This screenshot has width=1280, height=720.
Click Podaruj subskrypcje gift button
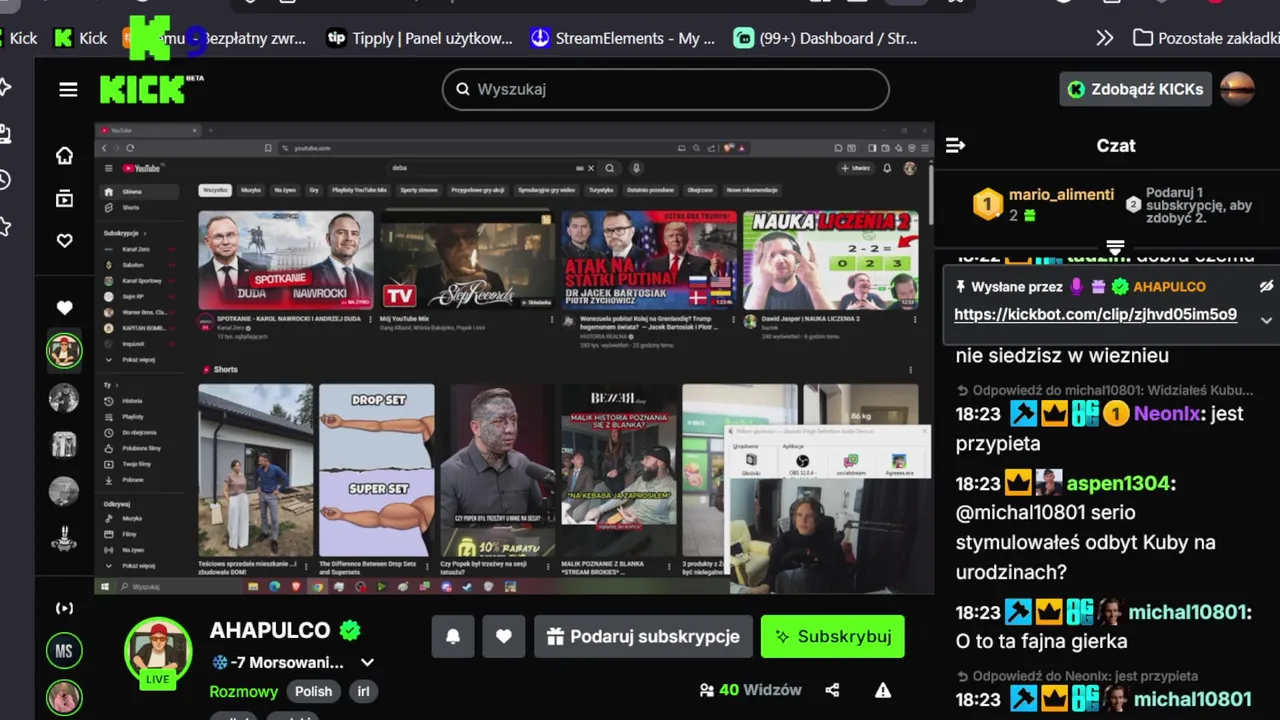pos(642,636)
